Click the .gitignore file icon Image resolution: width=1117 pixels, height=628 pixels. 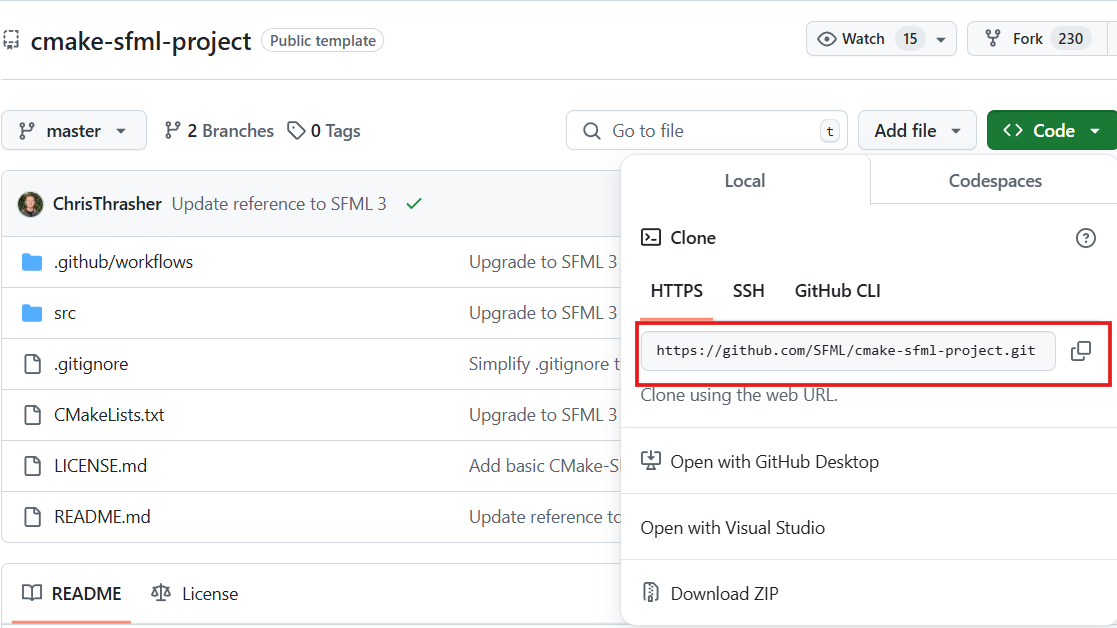[x=33, y=364]
